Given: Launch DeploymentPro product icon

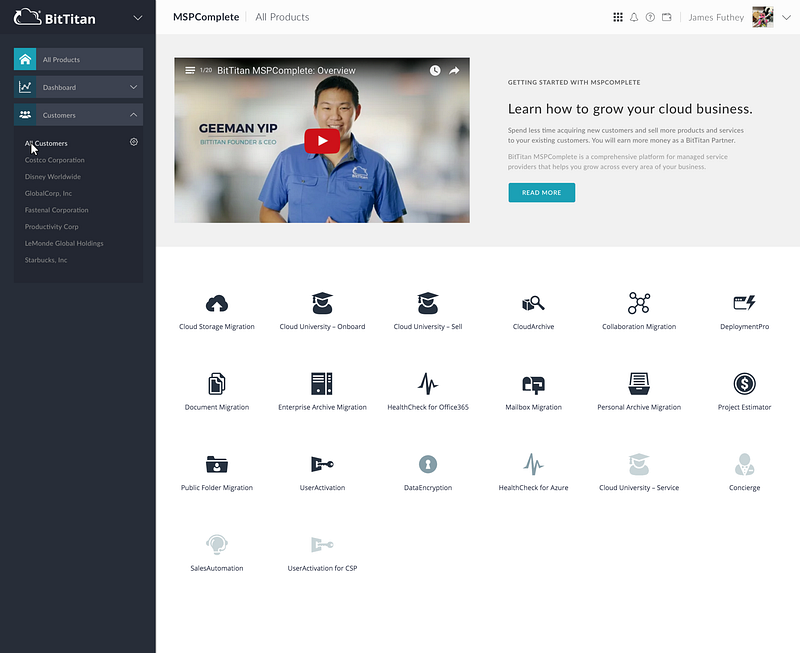Looking at the screenshot, I should click(744, 303).
